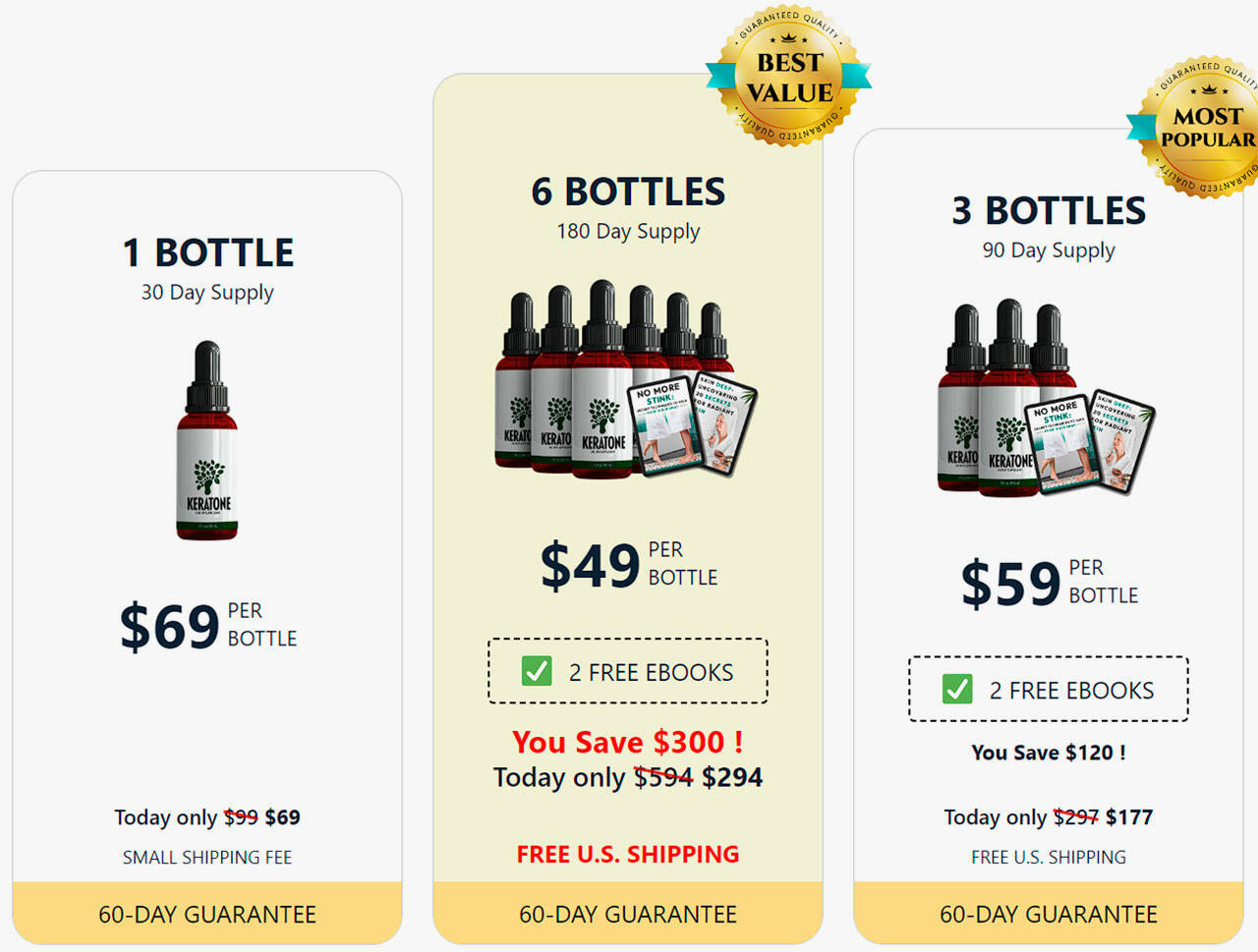Toggle green checkmark in 6 bottles ebooks box
1258x952 pixels.
[x=537, y=671]
